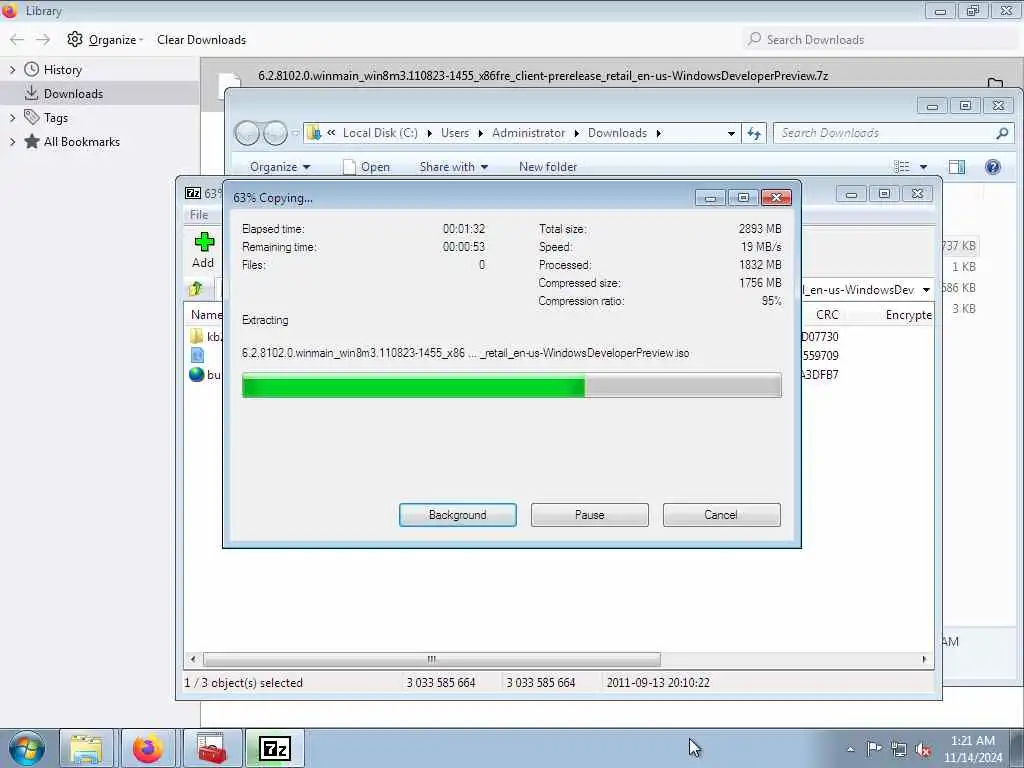
Task: Go back with Library back arrow
Action: pos(17,40)
